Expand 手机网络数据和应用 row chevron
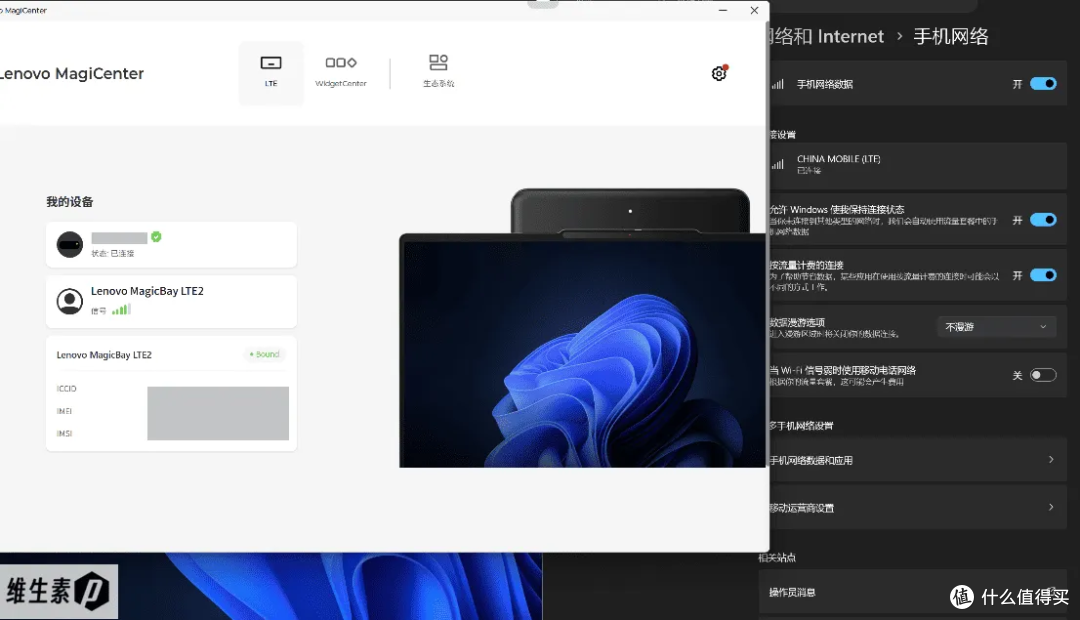This screenshot has height=620, width=1080. coord(1051,459)
